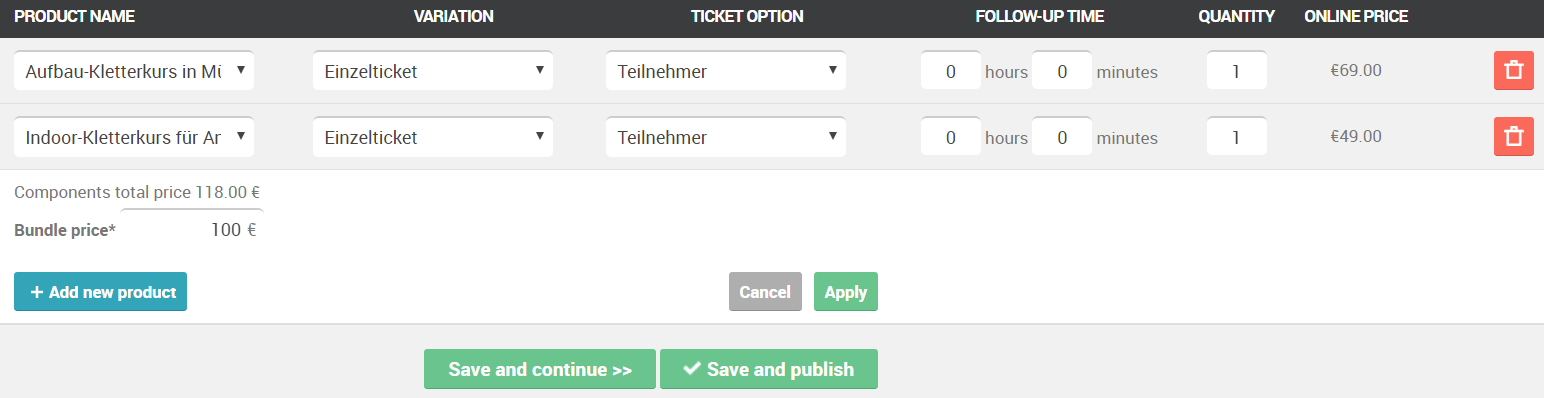This screenshot has height=398, width=1544.
Task: Delete the Aufbau-Kletterkurs row via trash icon
Action: 1513,71
